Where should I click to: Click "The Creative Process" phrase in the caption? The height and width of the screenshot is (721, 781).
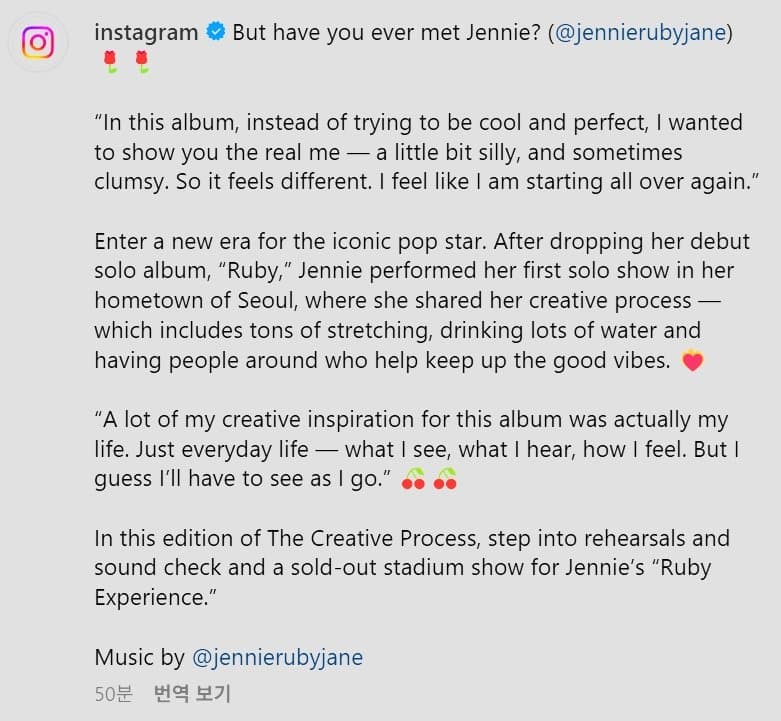(x=374, y=538)
